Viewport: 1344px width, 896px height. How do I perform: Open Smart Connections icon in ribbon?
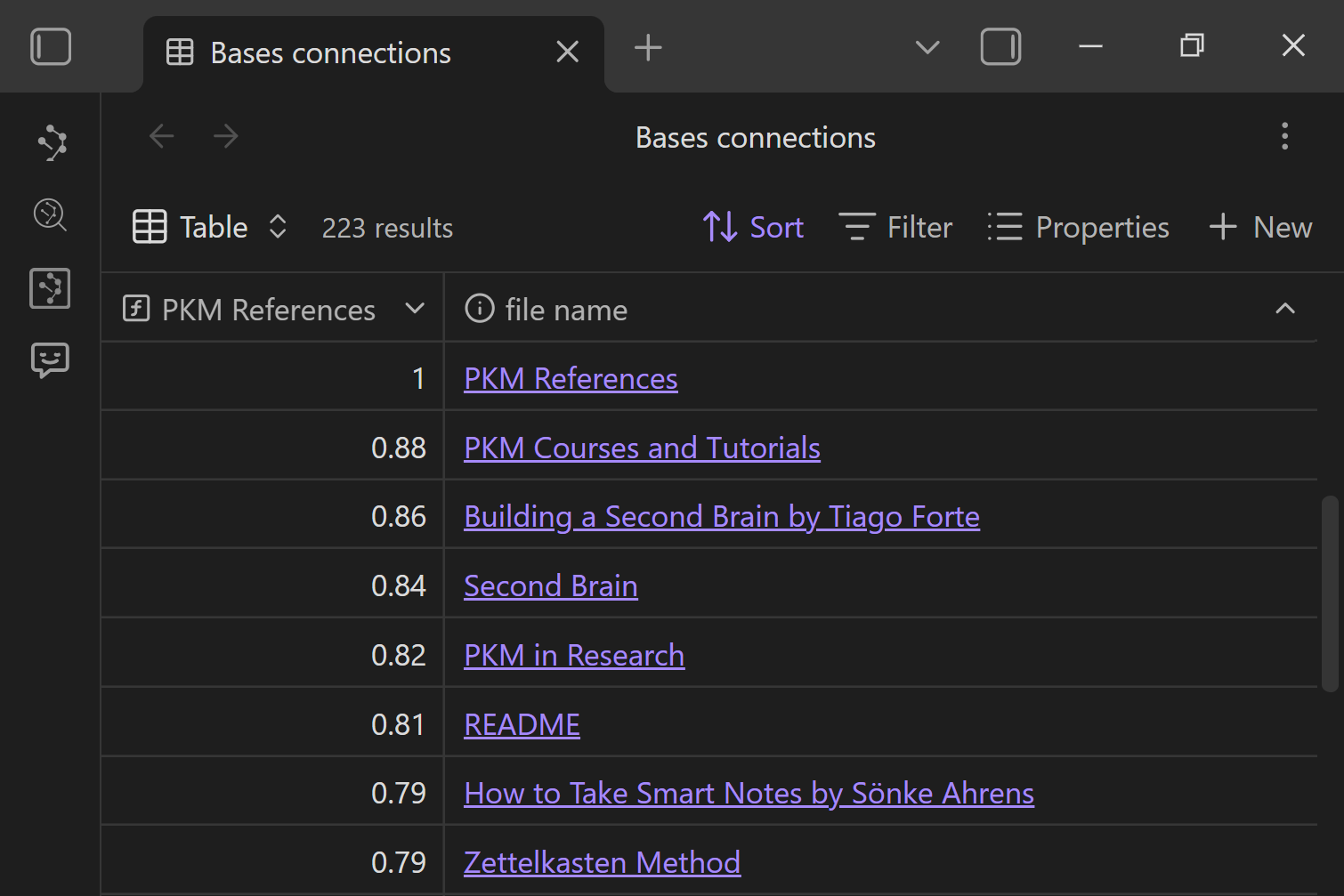pyautogui.click(x=51, y=142)
